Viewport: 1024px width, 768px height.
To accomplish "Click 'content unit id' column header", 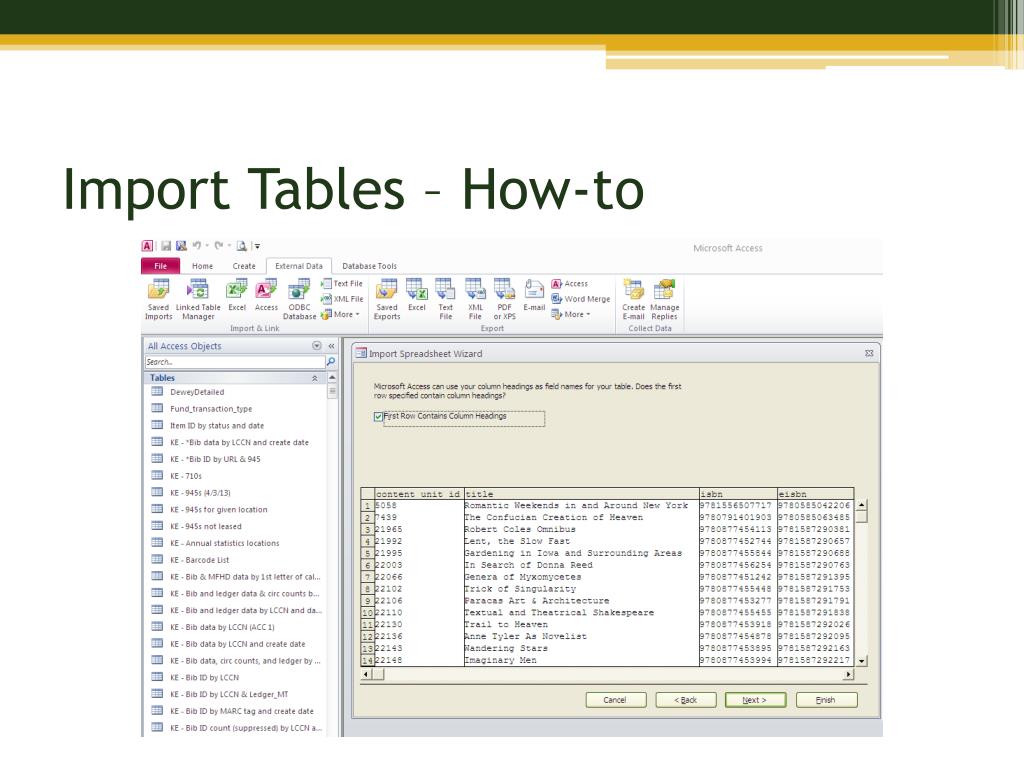I will coord(418,494).
